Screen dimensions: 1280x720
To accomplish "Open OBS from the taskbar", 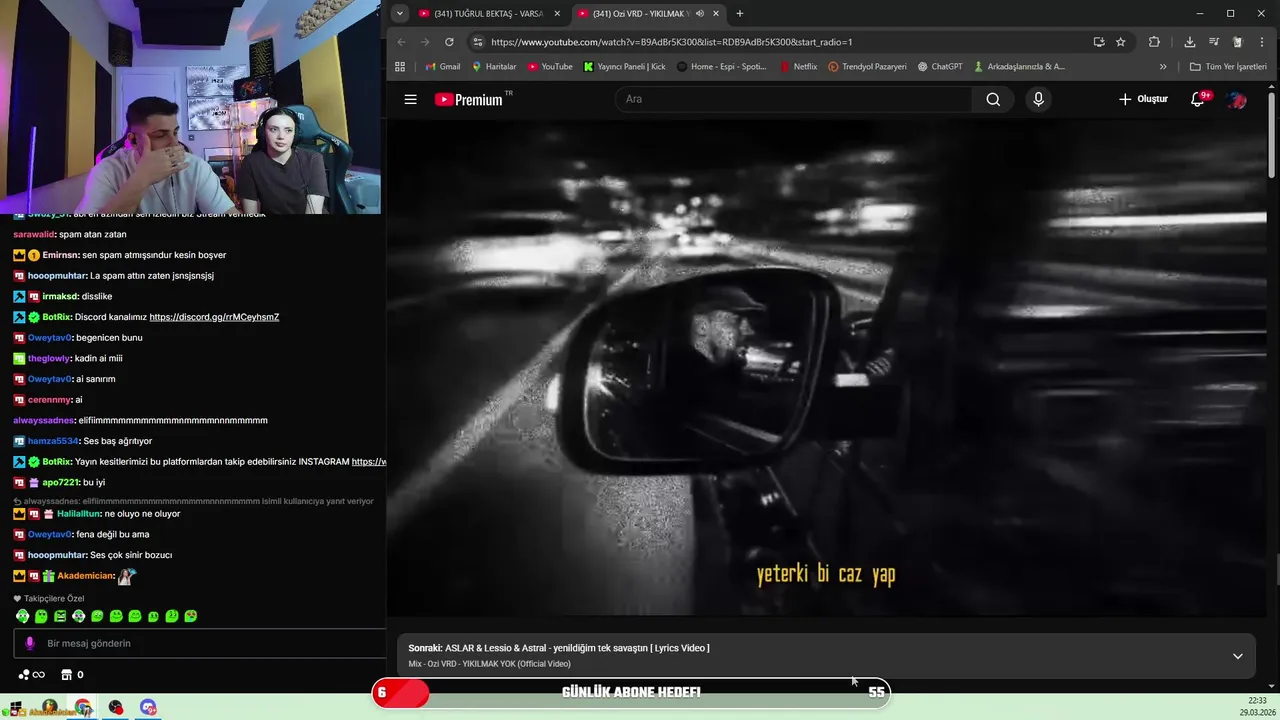I will 116,708.
